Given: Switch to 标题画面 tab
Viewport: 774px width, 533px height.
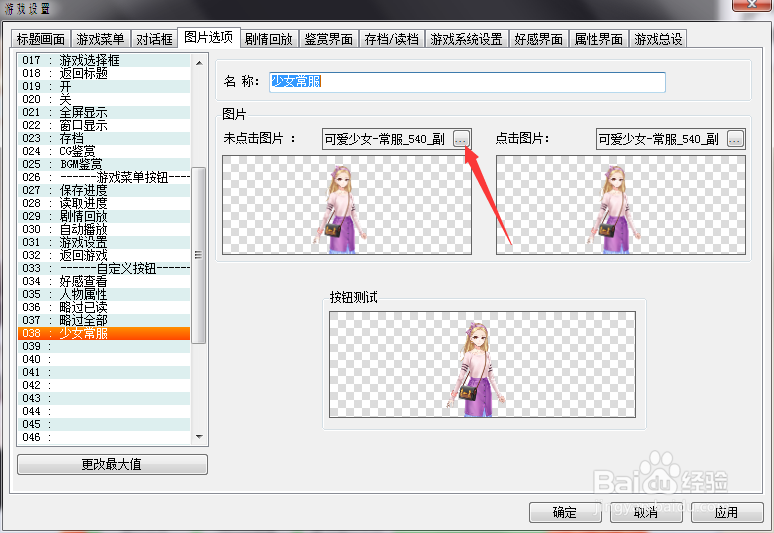Looking at the screenshot, I should pos(41,39).
